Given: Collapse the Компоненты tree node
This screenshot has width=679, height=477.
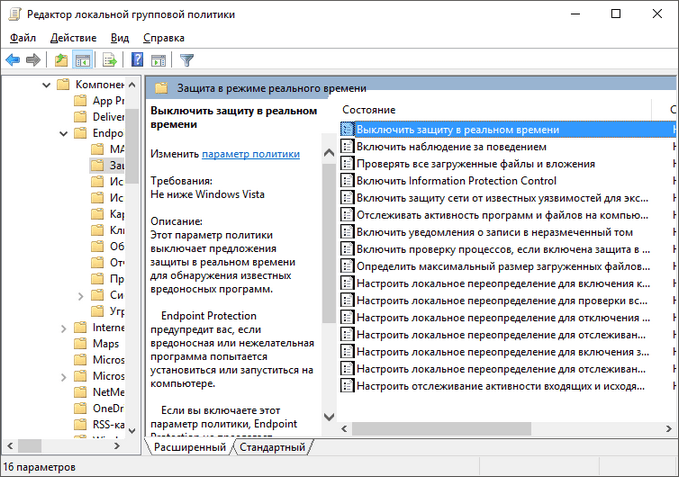Looking at the screenshot, I should coord(46,85).
